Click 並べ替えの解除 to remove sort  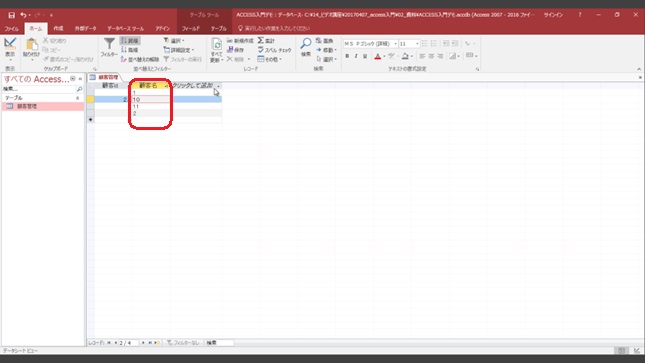pos(140,59)
